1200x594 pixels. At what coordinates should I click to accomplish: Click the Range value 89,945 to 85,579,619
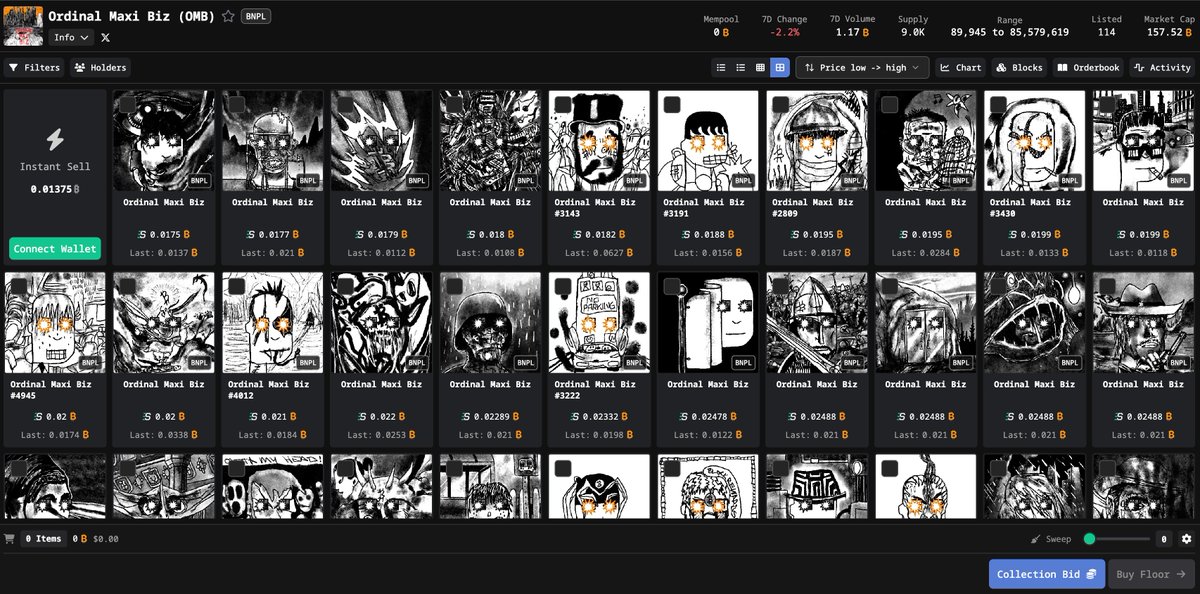[1009, 32]
